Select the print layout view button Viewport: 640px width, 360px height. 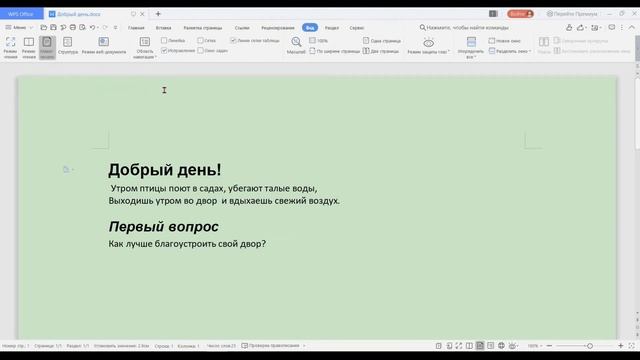click(x=47, y=47)
